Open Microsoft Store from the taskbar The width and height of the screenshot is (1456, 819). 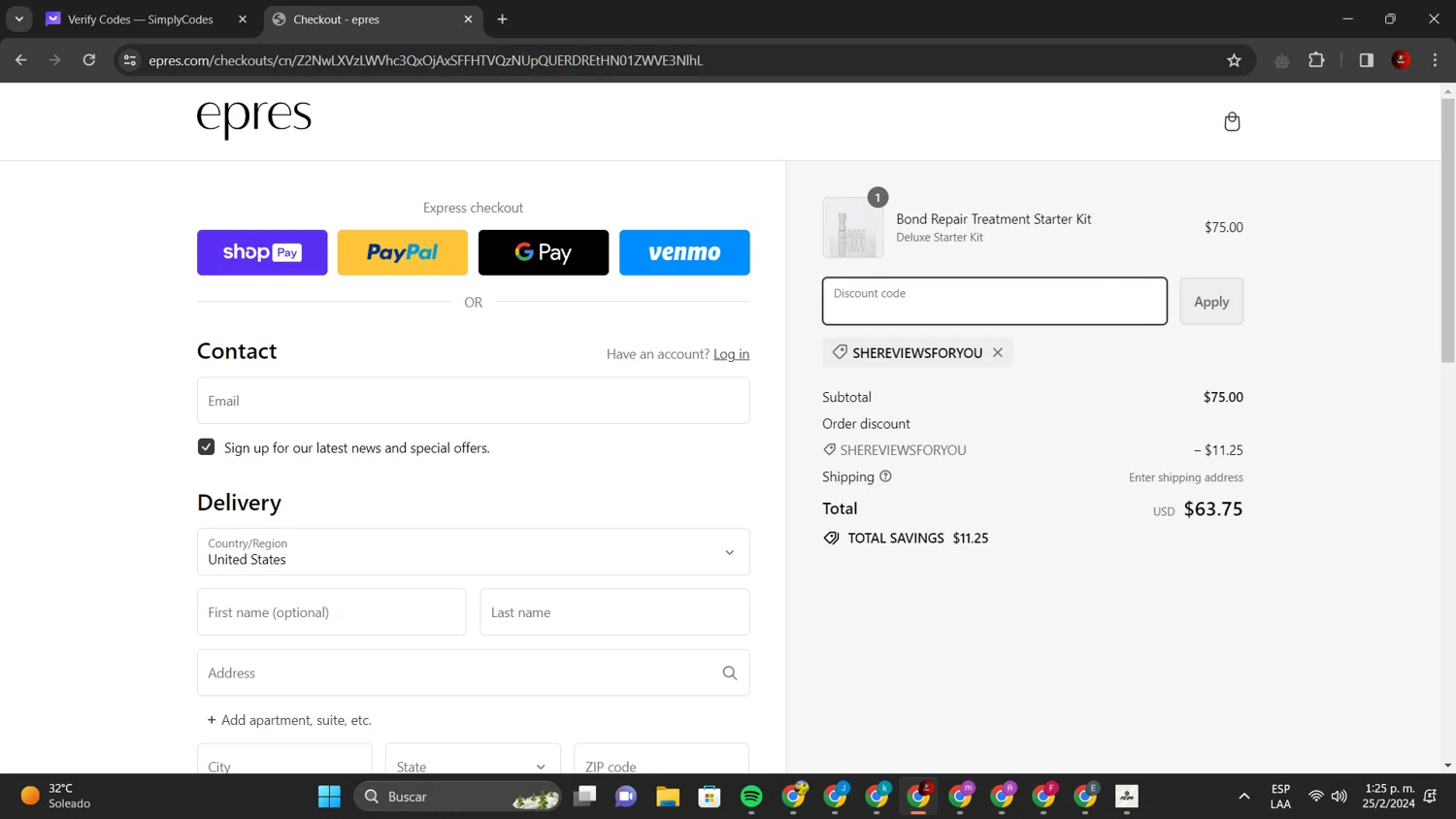[710, 796]
